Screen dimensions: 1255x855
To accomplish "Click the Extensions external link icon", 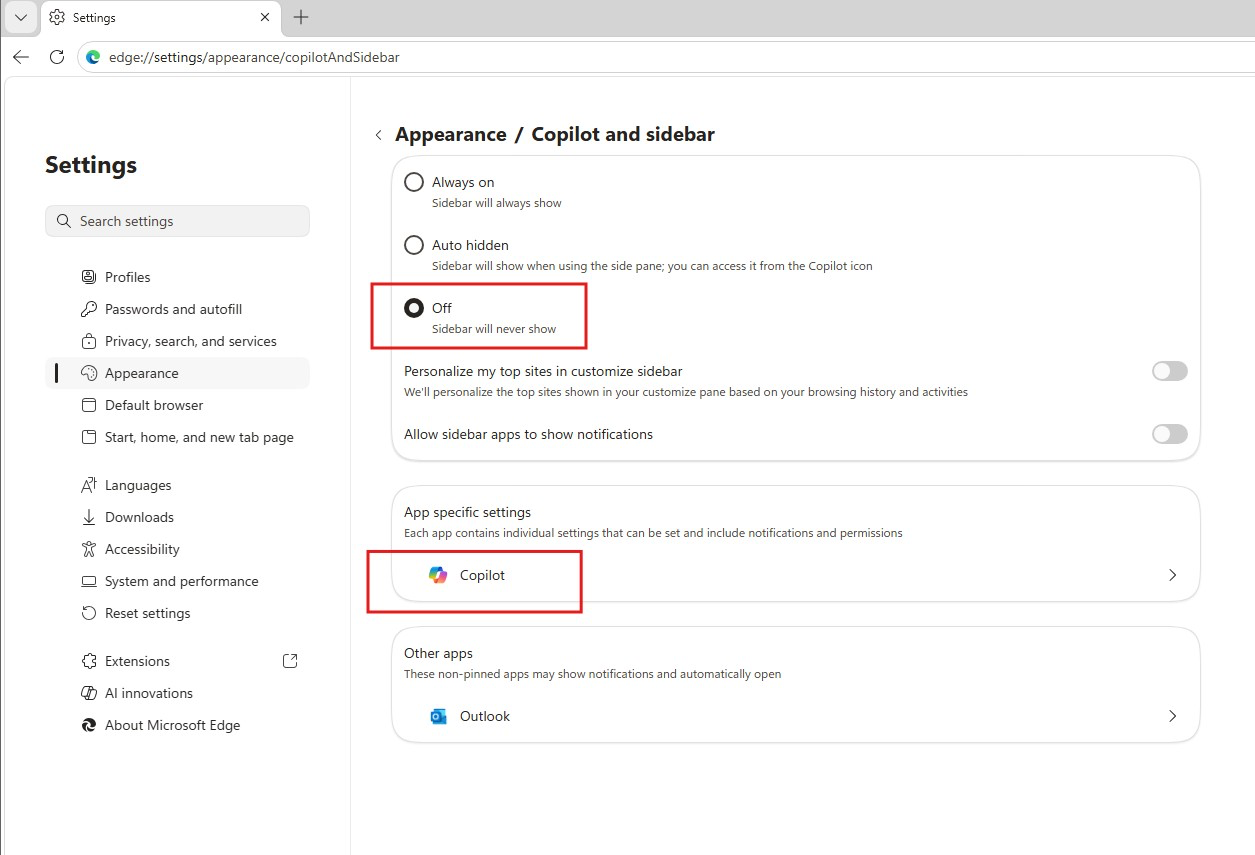I will click(290, 661).
